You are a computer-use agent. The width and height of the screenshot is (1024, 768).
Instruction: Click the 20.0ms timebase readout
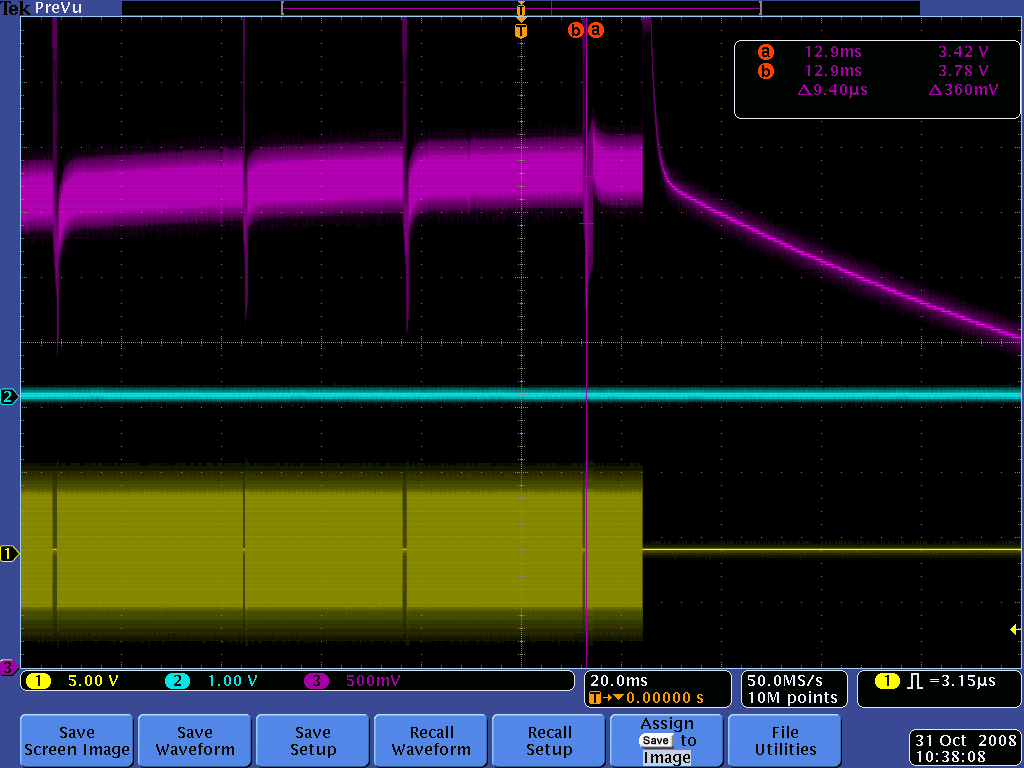tap(618, 681)
